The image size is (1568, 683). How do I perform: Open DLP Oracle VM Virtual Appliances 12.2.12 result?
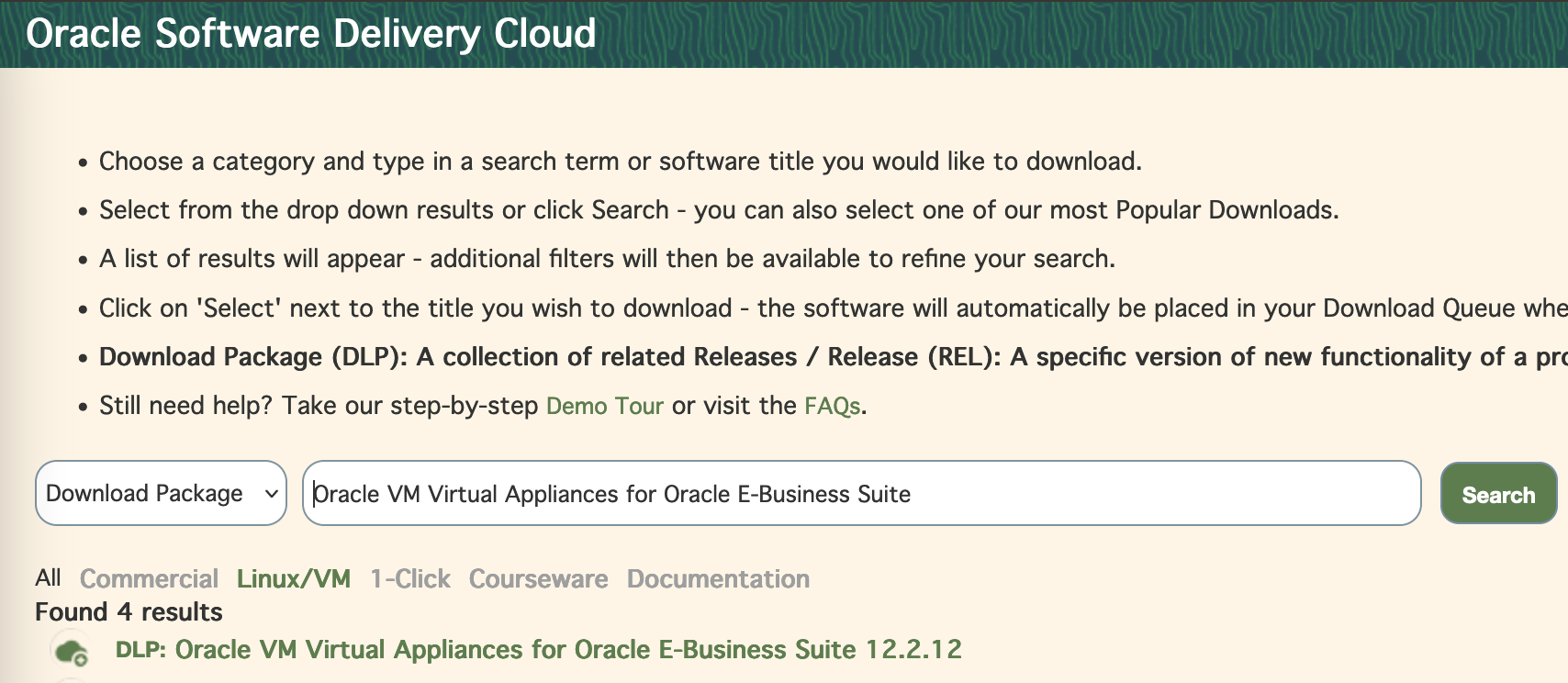pyautogui.click(x=539, y=650)
